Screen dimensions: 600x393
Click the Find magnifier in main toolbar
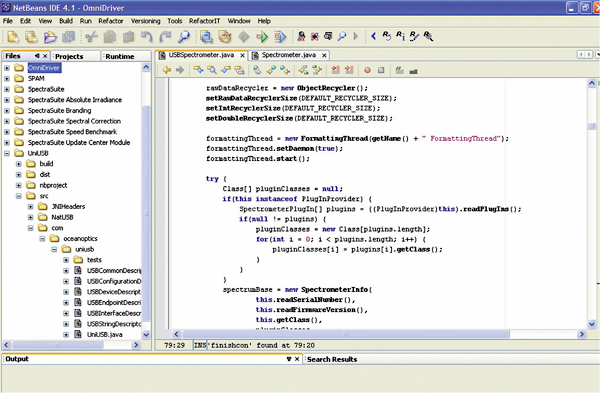(x=184, y=37)
